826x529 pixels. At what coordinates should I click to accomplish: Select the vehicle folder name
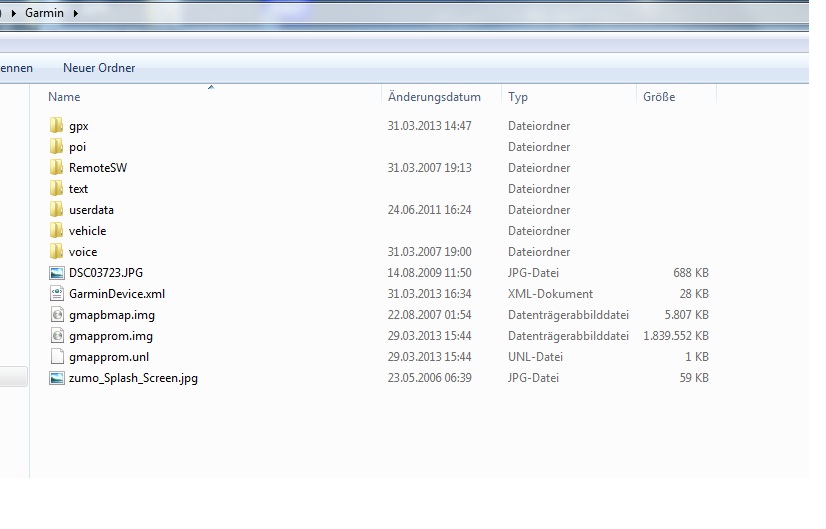click(87, 231)
